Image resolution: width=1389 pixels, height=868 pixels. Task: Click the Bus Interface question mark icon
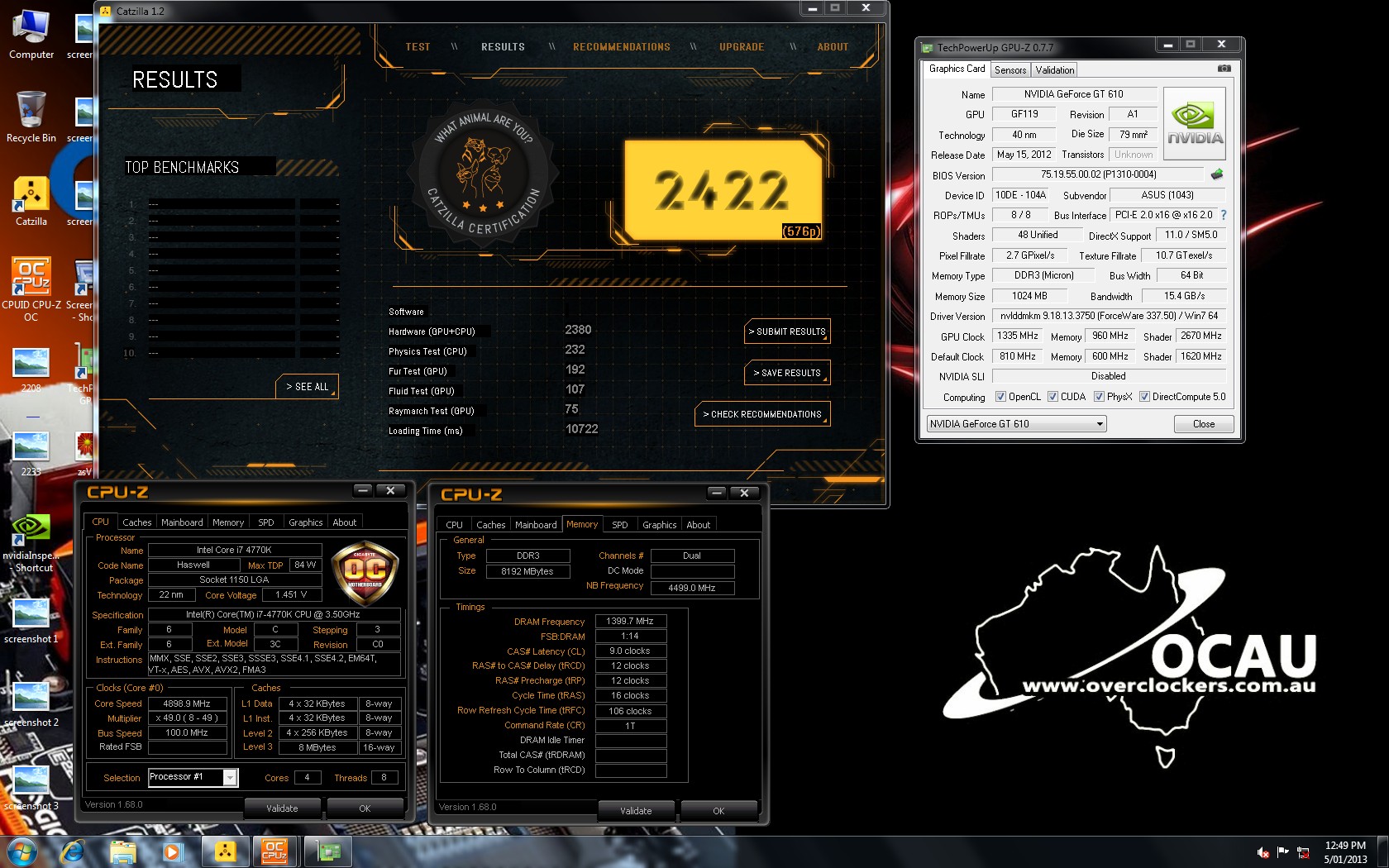(1224, 215)
